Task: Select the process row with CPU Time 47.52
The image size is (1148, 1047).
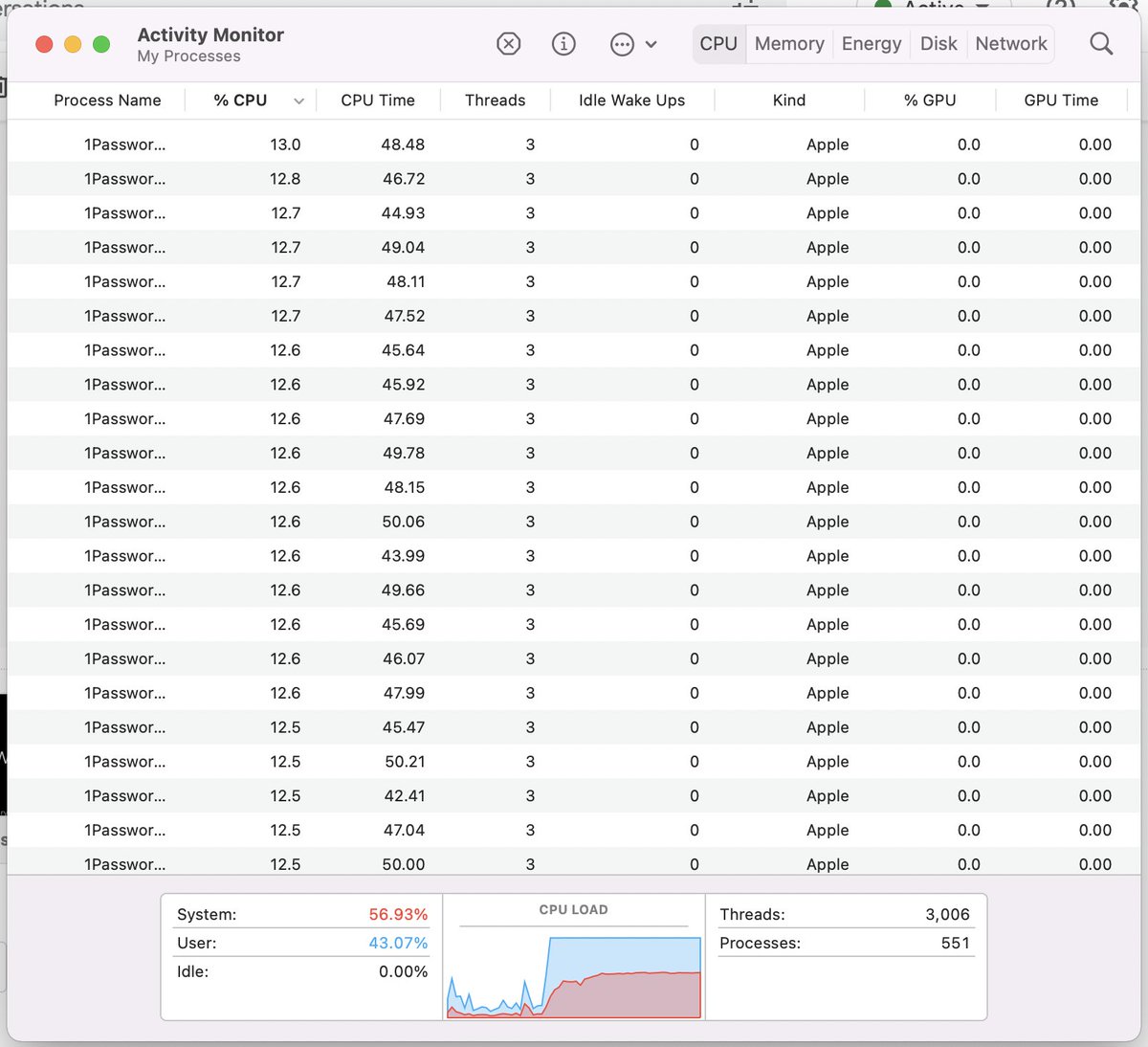Action: (x=574, y=316)
